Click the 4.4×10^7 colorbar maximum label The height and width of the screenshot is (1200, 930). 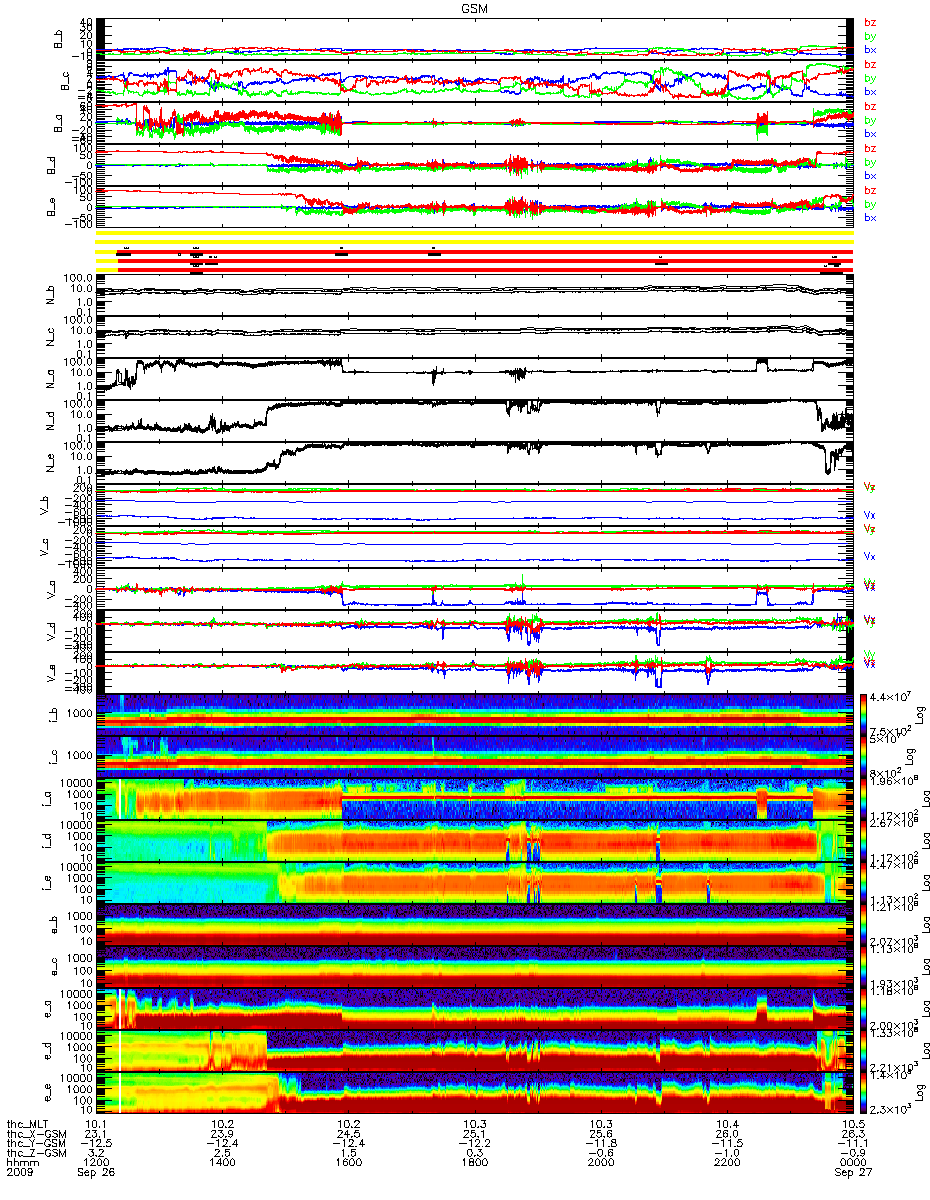pos(888,697)
